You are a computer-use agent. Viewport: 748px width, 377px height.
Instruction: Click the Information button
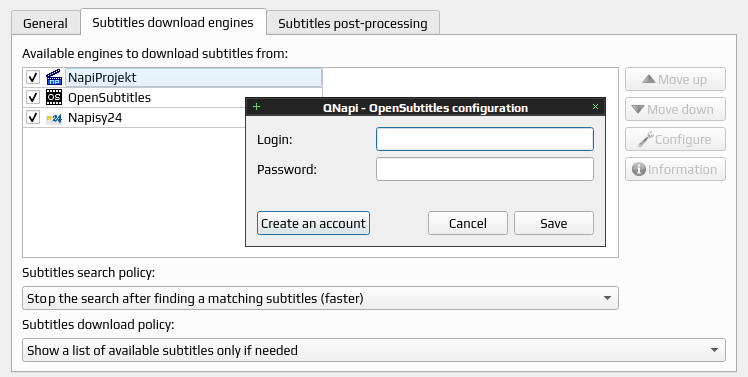675,169
